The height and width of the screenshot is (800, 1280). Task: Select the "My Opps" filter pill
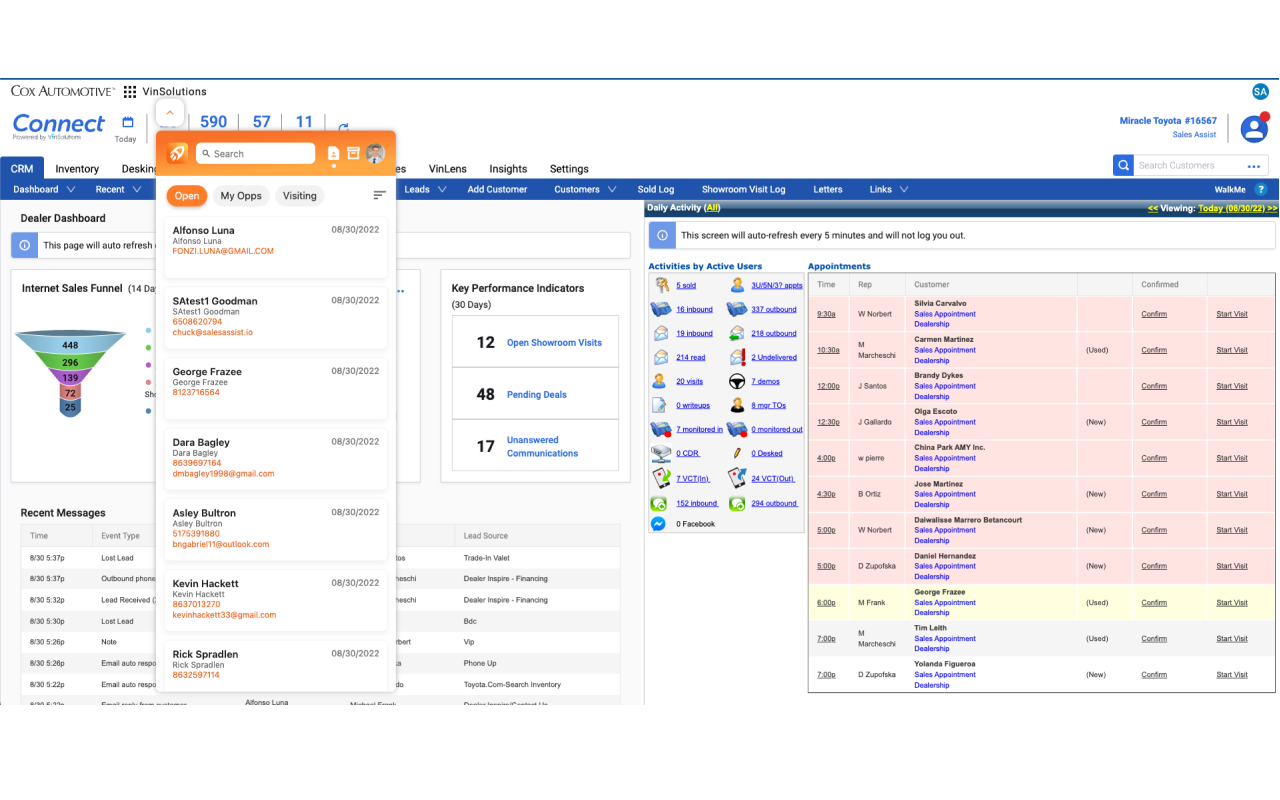coord(240,196)
